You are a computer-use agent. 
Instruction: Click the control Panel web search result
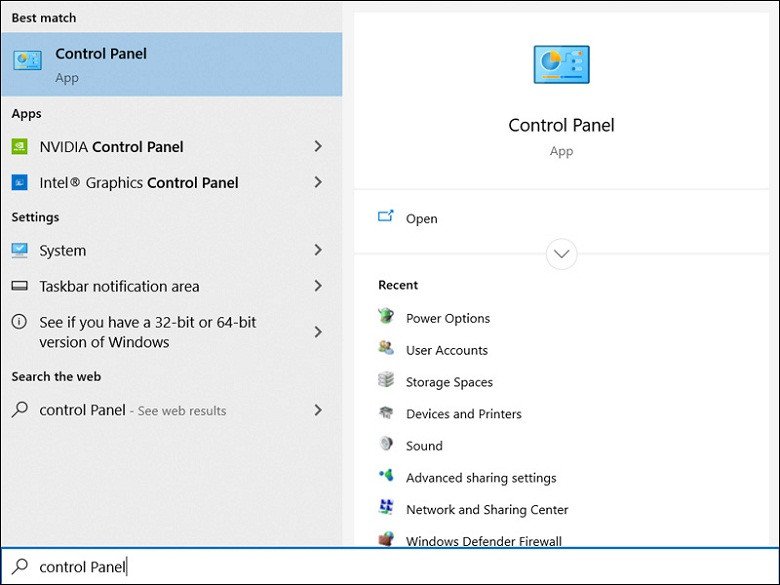click(132, 410)
